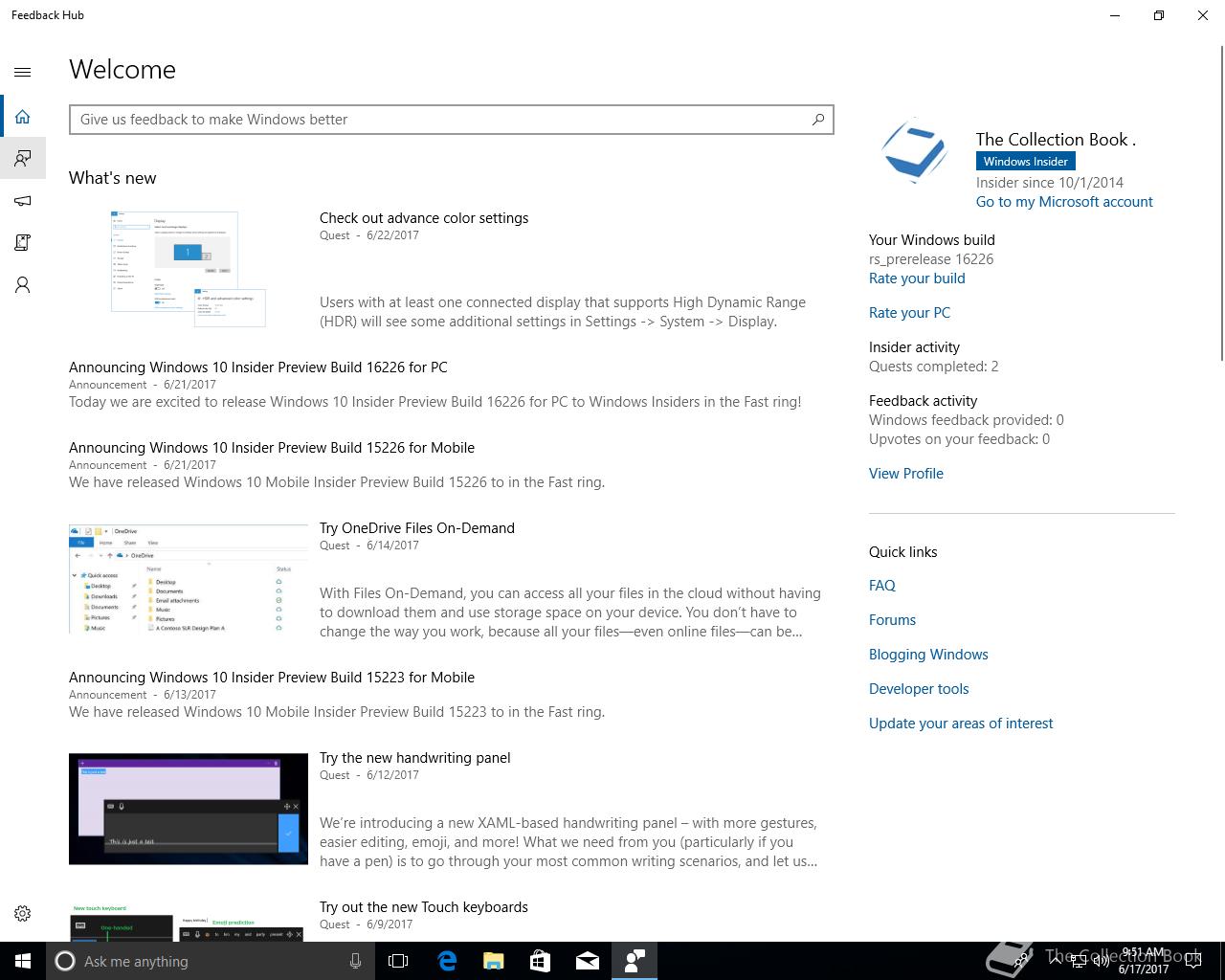
Task: Open Windows Store from taskbar
Action: tap(540, 961)
